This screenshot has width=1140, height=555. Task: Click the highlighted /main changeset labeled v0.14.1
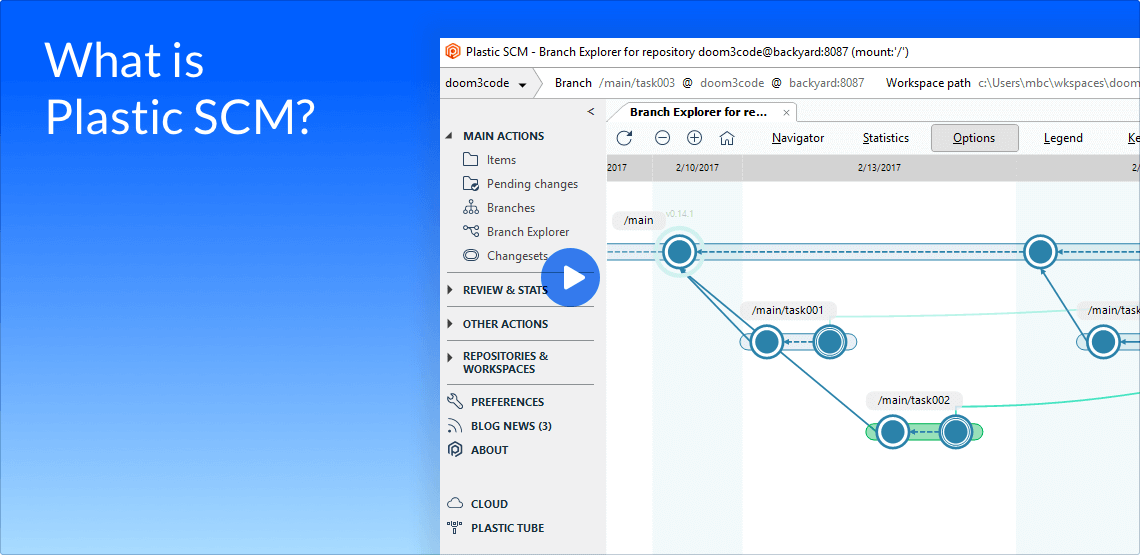click(x=680, y=252)
